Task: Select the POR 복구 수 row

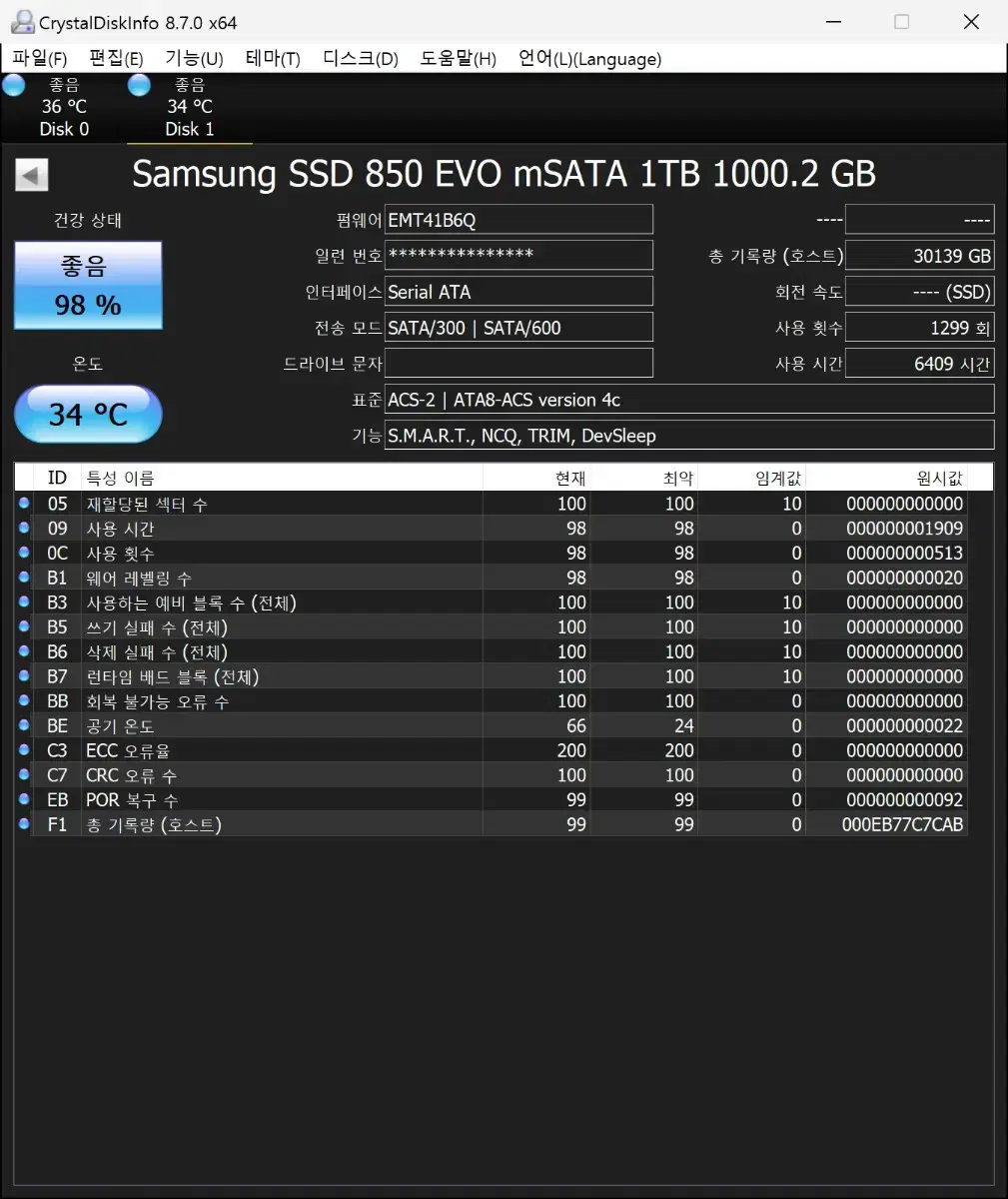Action: (491, 799)
